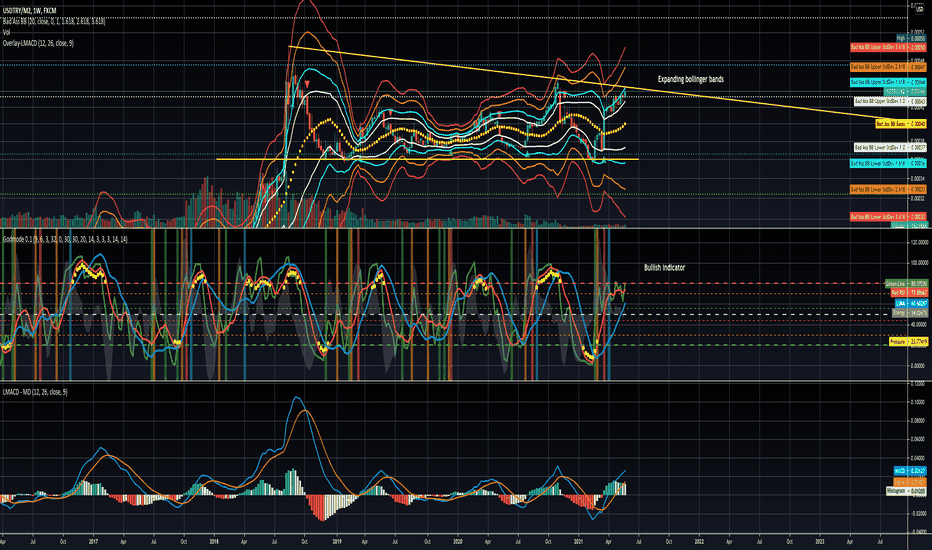
Task: Select the Vol indicator legend
Action: [x=7, y=32]
